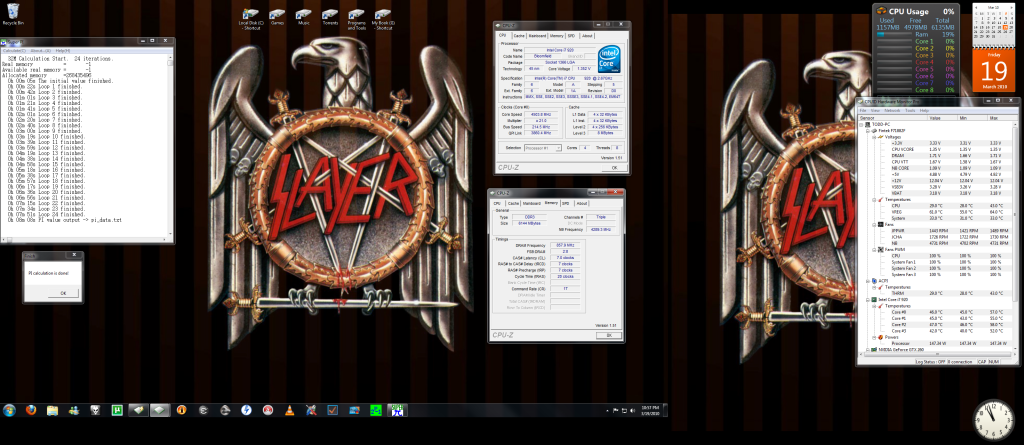Click the Value column header in HWMonitor
This screenshot has width=1024, height=445.
[943, 118]
